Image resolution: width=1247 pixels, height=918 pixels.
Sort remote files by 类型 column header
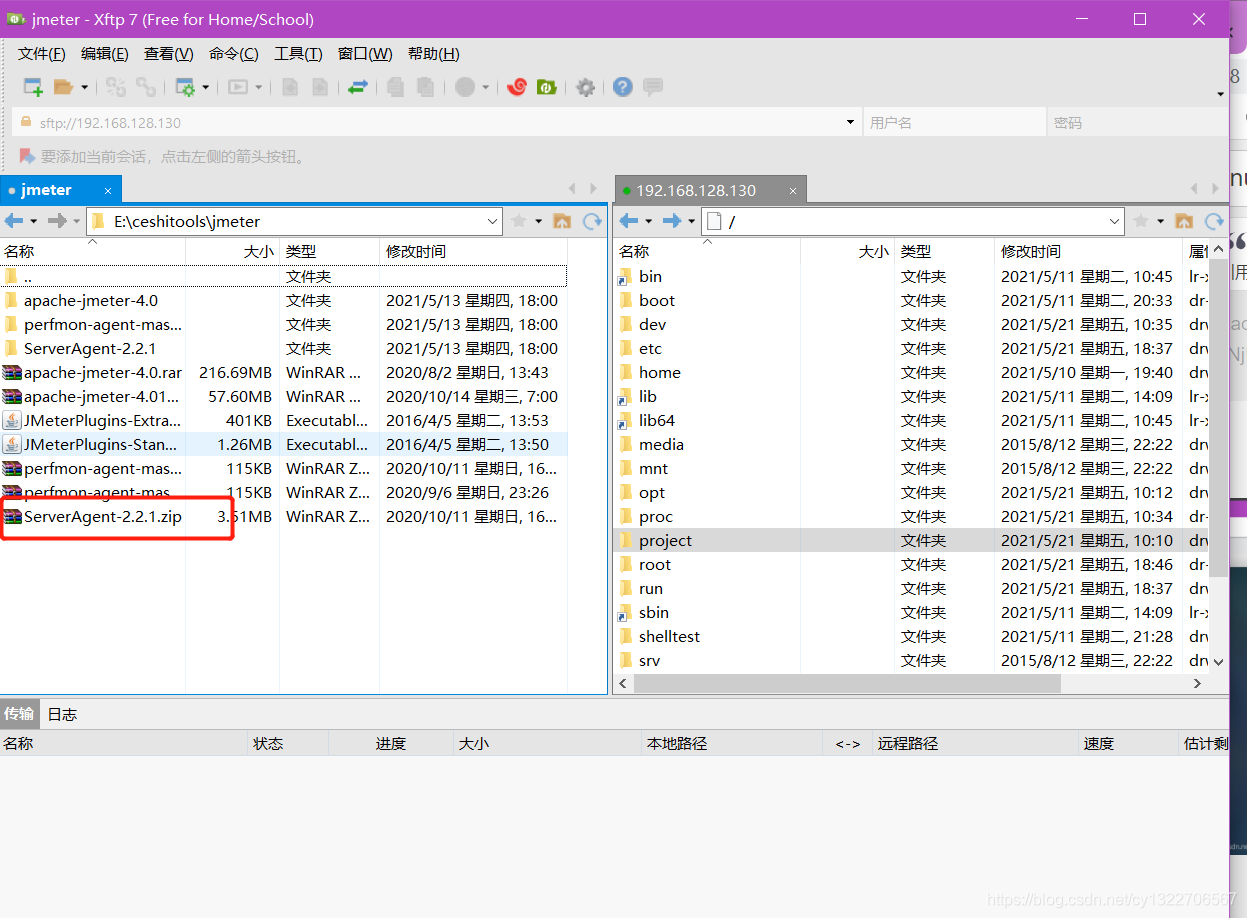click(x=945, y=251)
